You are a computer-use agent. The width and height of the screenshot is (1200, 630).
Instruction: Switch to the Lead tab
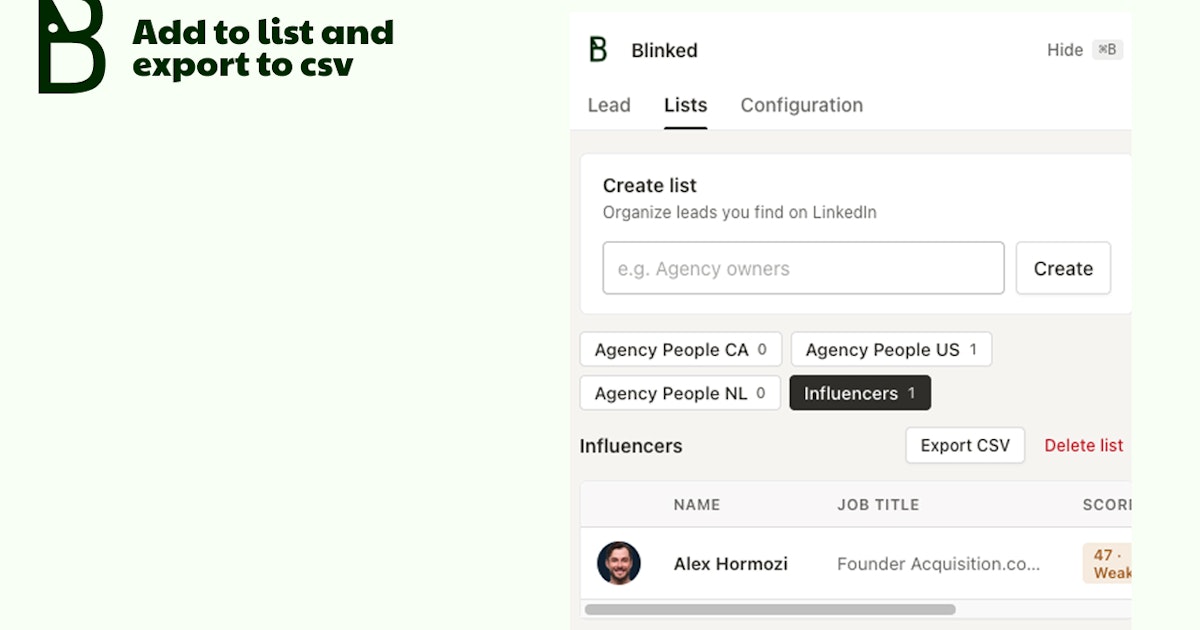(609, 105)
